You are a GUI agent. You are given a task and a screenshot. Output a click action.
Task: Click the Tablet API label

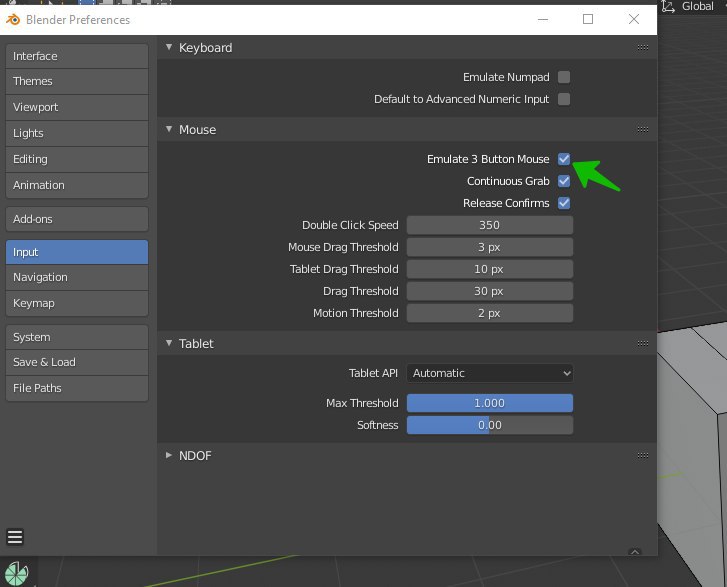pos(373,373)
